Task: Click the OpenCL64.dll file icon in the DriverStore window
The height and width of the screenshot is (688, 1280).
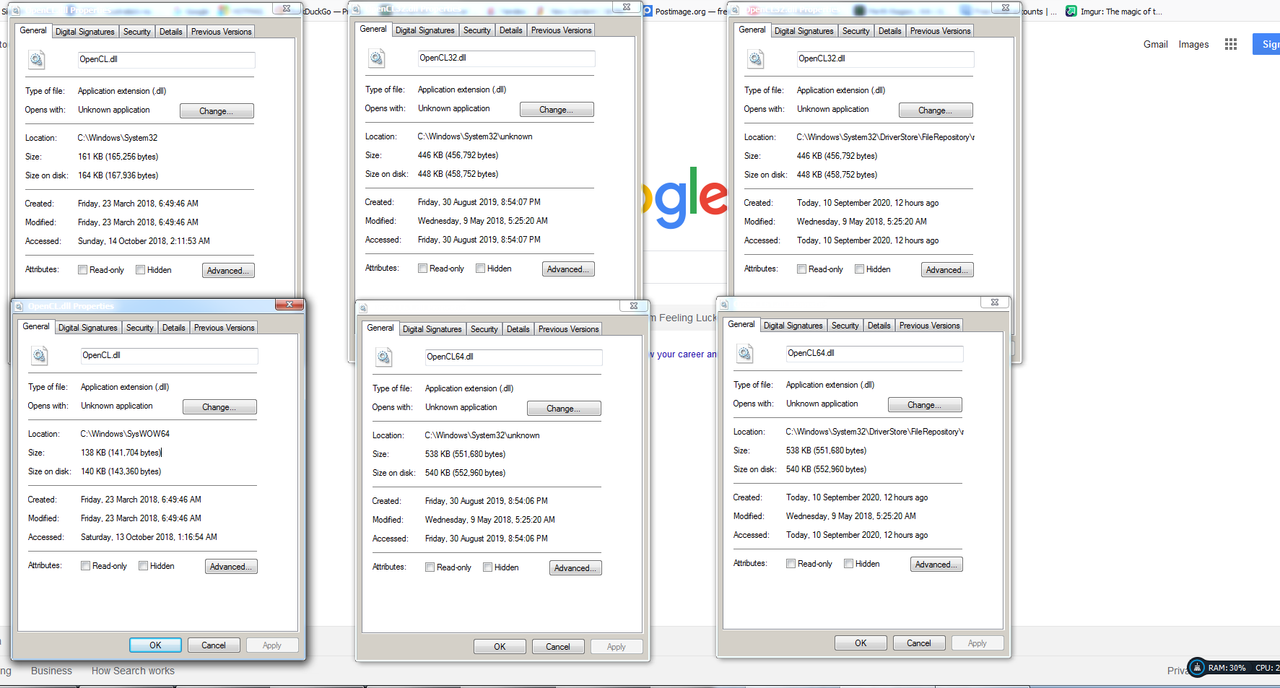Action: [x=745, y=353]
